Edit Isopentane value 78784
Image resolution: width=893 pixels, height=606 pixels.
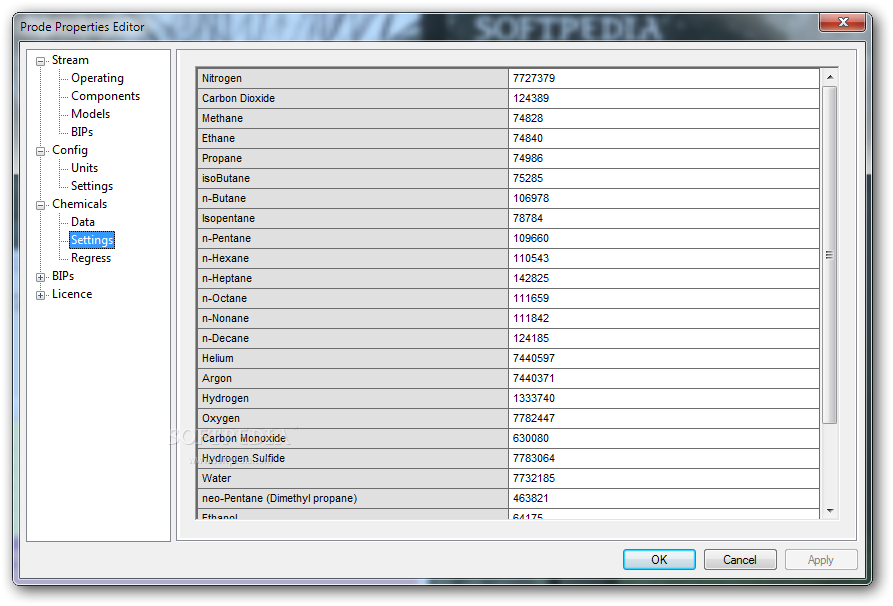(663, 218)
